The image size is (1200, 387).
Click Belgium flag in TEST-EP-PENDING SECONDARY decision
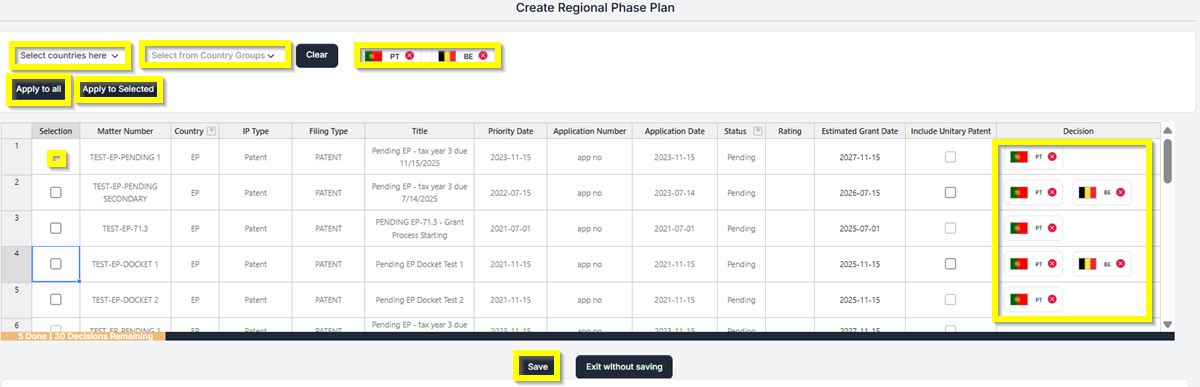tap(1087, 192)
